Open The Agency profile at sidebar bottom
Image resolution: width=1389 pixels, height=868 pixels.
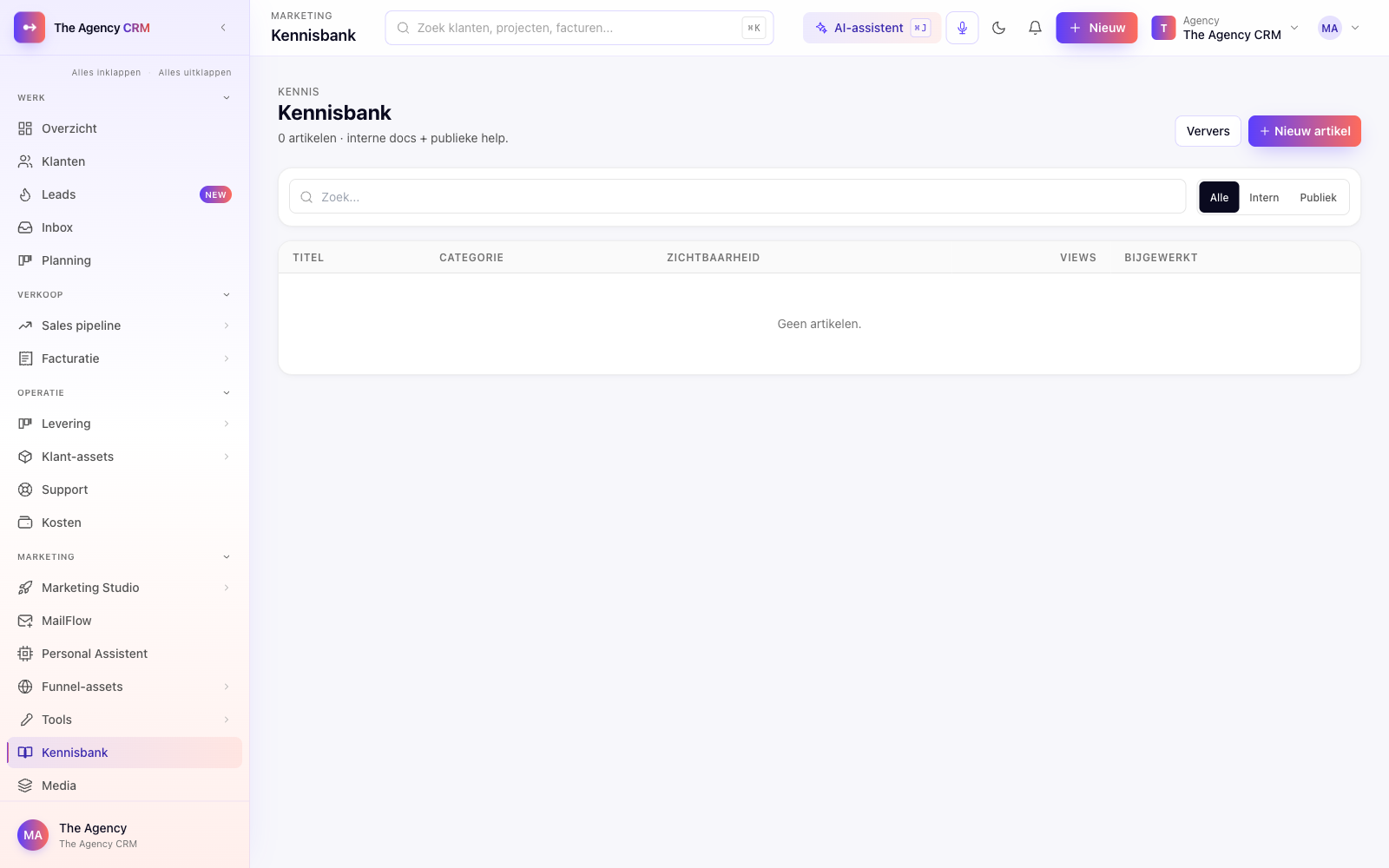tap(125, 835)
